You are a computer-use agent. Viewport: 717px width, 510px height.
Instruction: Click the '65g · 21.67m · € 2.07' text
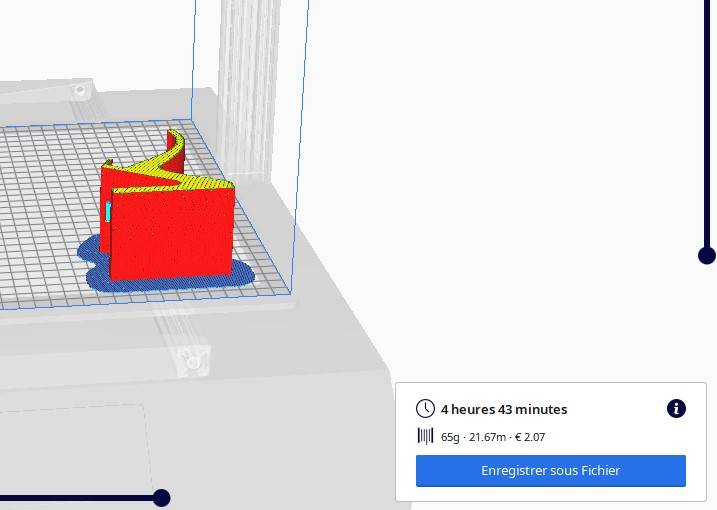click(x=493, y=437)
